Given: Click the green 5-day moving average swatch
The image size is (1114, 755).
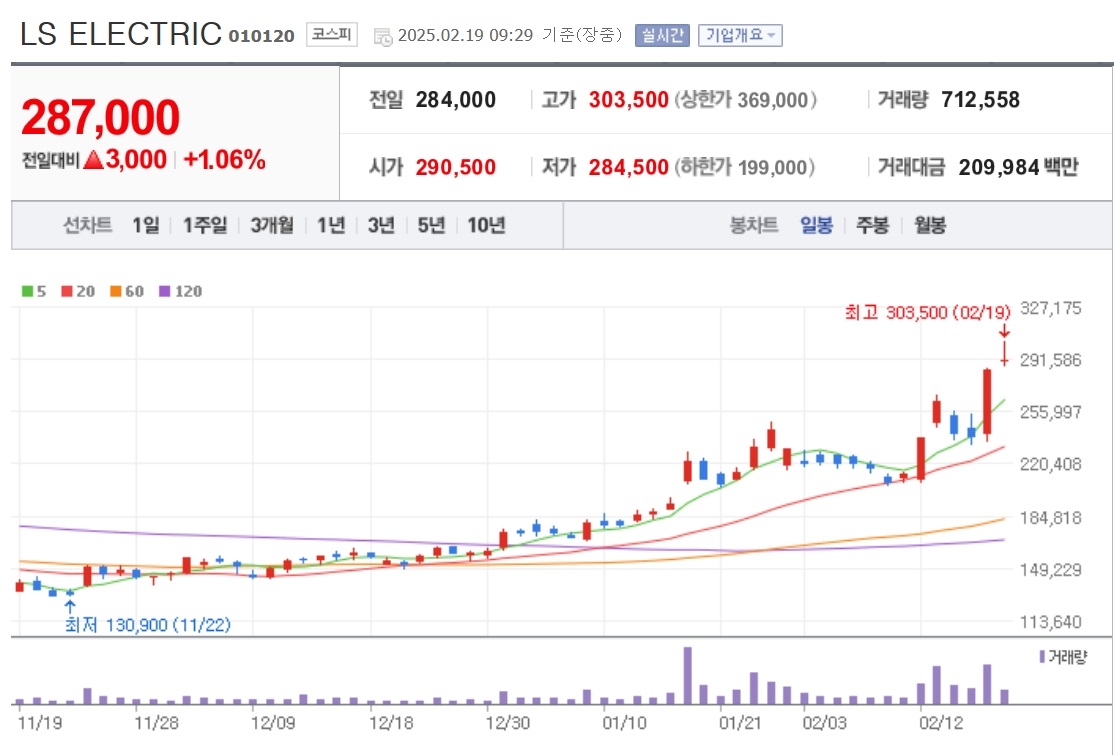Looking at the screenshot, I should [28, 291].
